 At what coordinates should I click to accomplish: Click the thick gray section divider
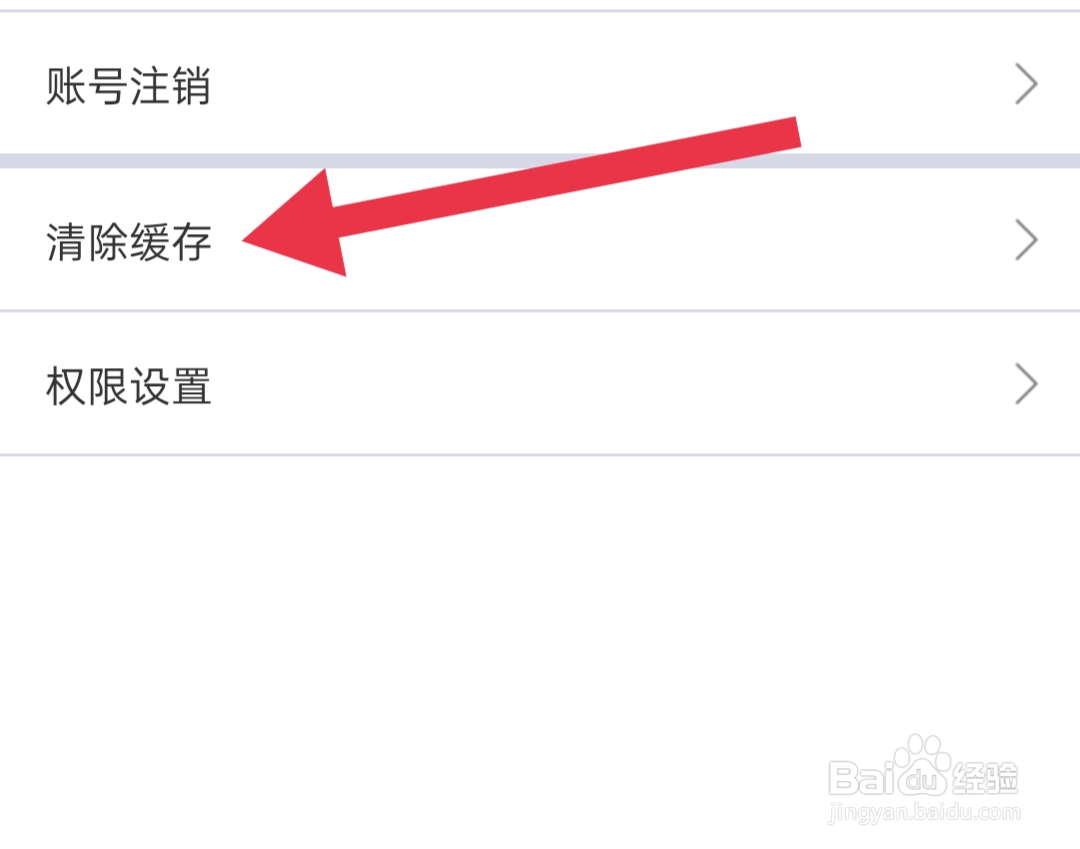pos(540,160)
